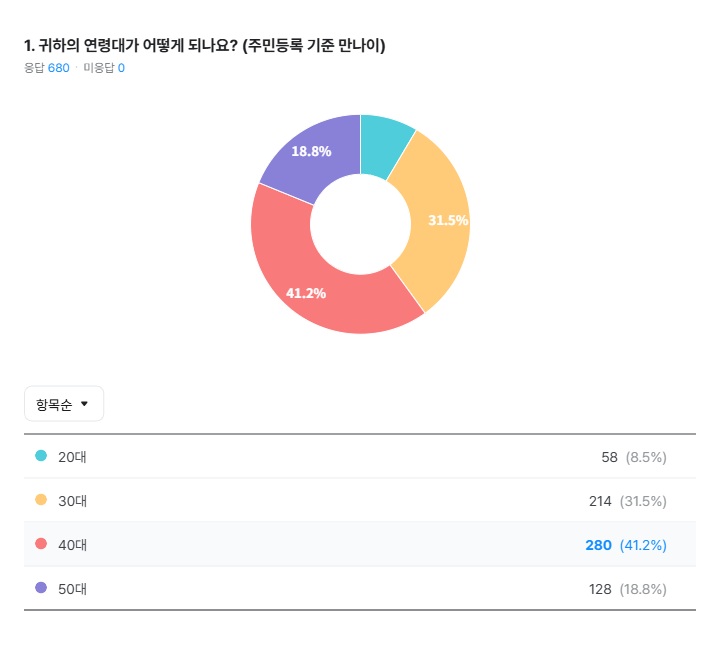Image resolution: width=720 pixels, height=646 pixels.
Task: Click the red 40대 legend dot
Action: pos(41,544)
